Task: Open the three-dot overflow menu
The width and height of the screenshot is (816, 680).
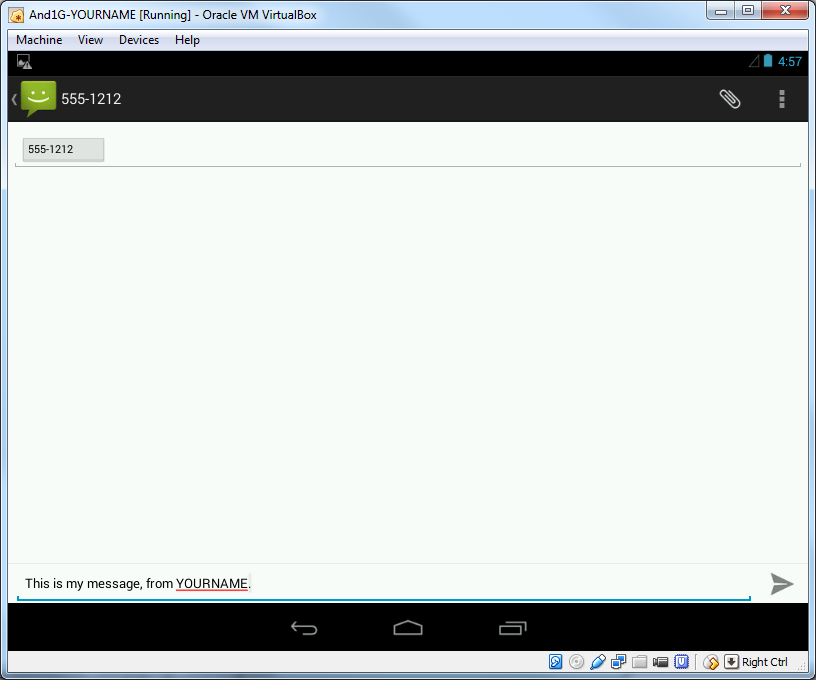Action: pyautogui.click(x=782, y=99)
